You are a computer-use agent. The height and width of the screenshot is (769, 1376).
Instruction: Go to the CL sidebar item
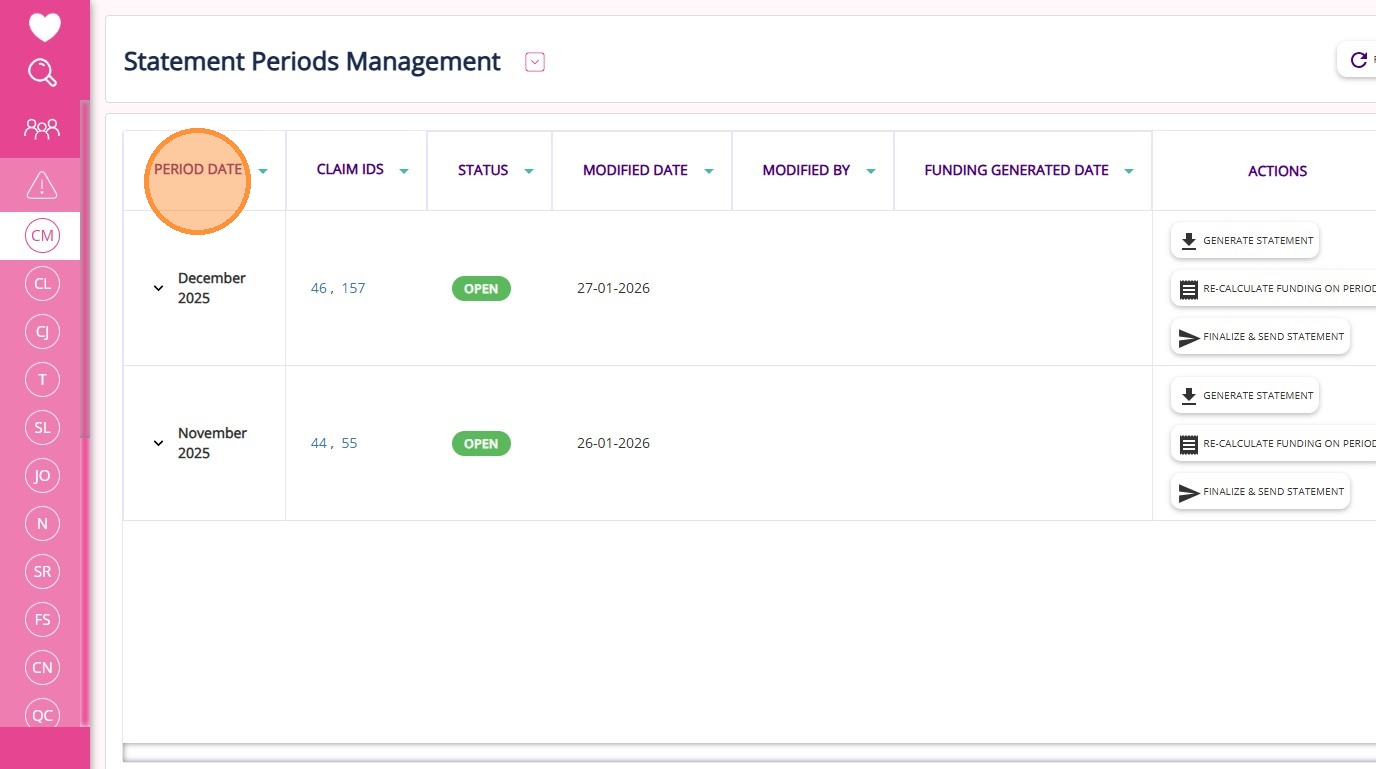pos(42,284)
